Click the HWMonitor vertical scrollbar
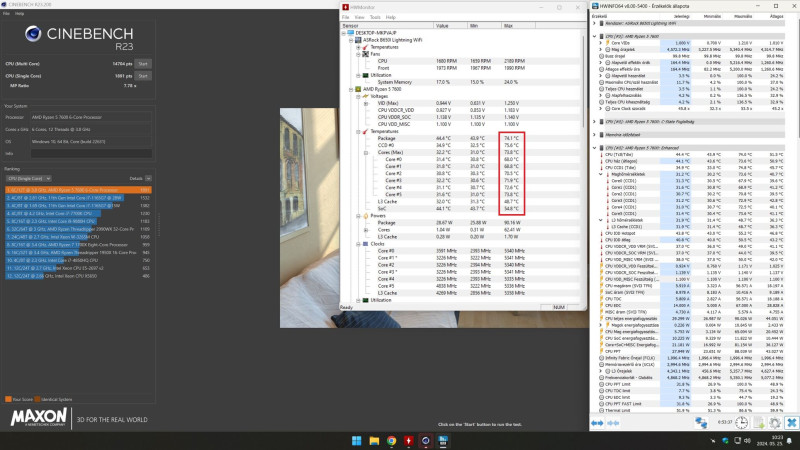 (x=584, y=82)
